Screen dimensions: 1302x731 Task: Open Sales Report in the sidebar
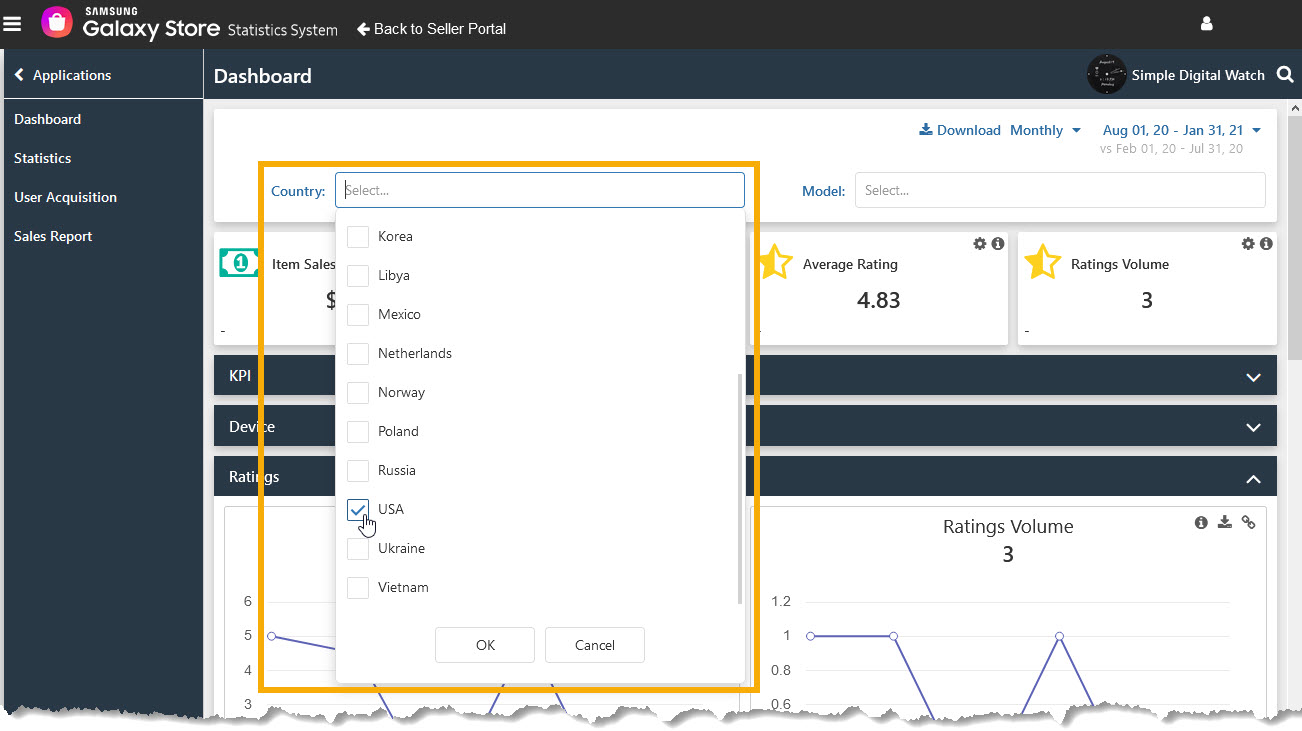point(53,236)
